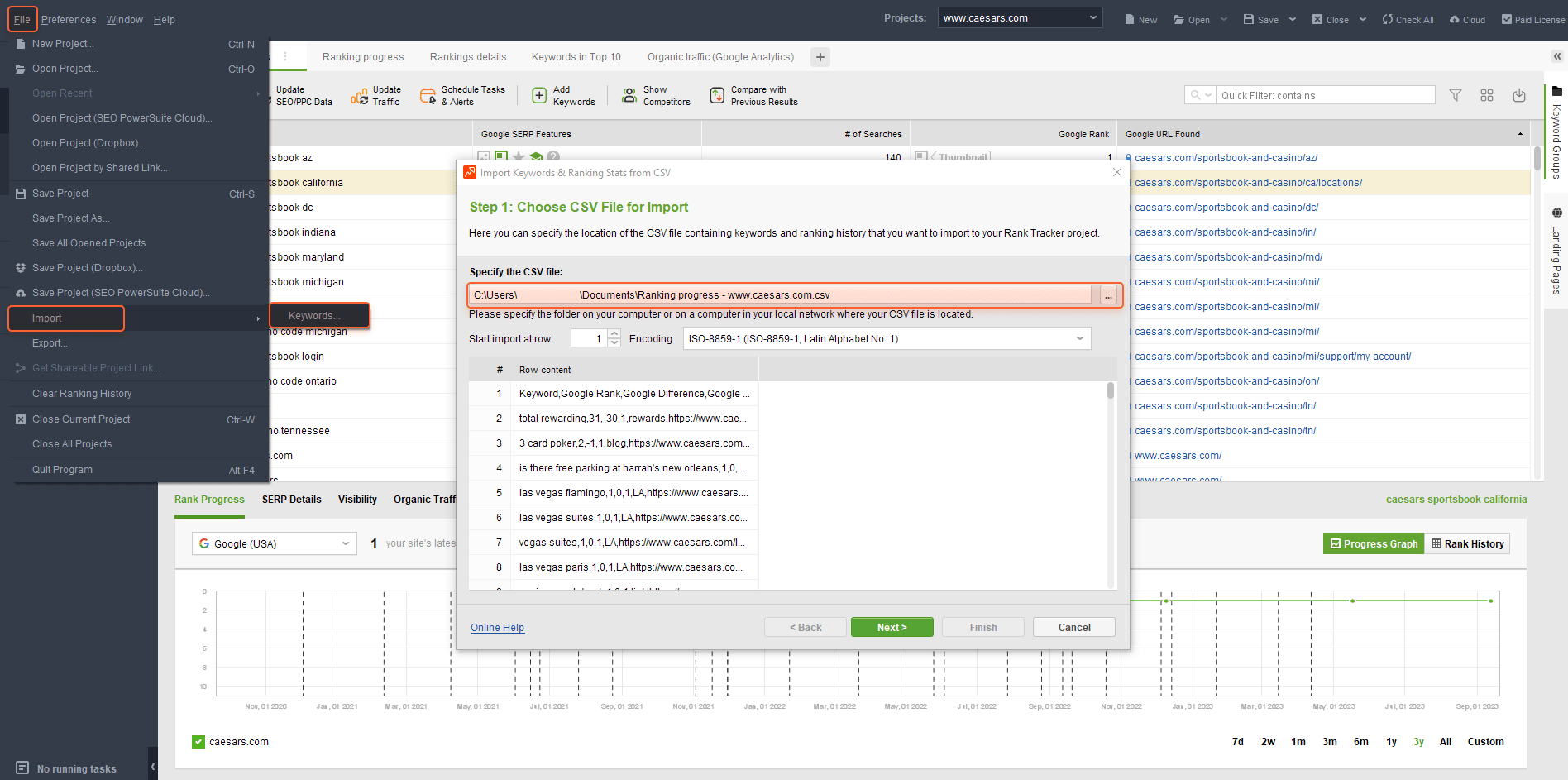Screen dimensions: 1568x780
Task: Click Add Keywords plus icon
Action: (x=539, y=96)
